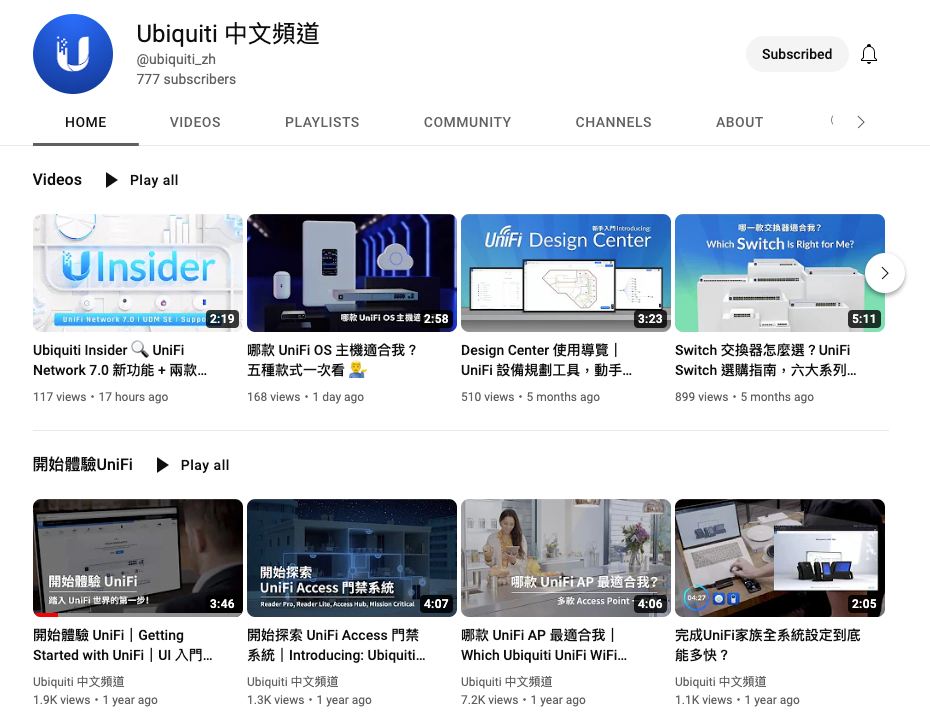Click channel name under 1.1K views video
Screen dimensions: 930x721
pyautogui.click(x=721, y=682)
